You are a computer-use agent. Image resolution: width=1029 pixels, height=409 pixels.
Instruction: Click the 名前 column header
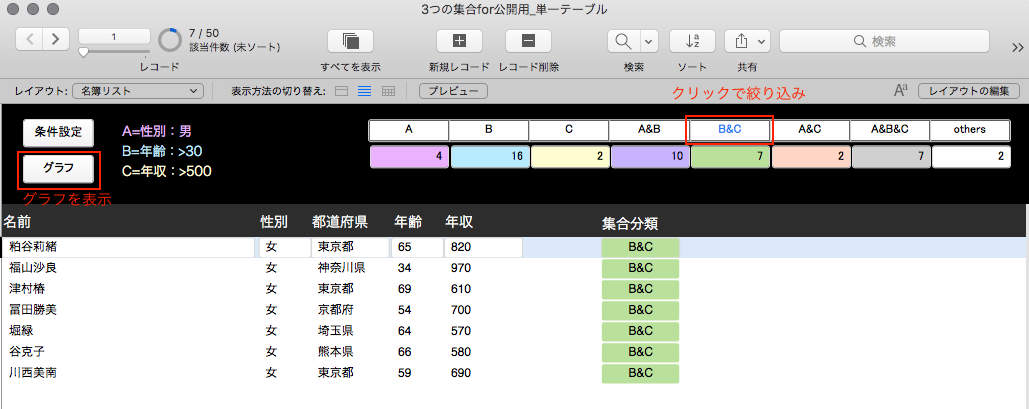17,222
